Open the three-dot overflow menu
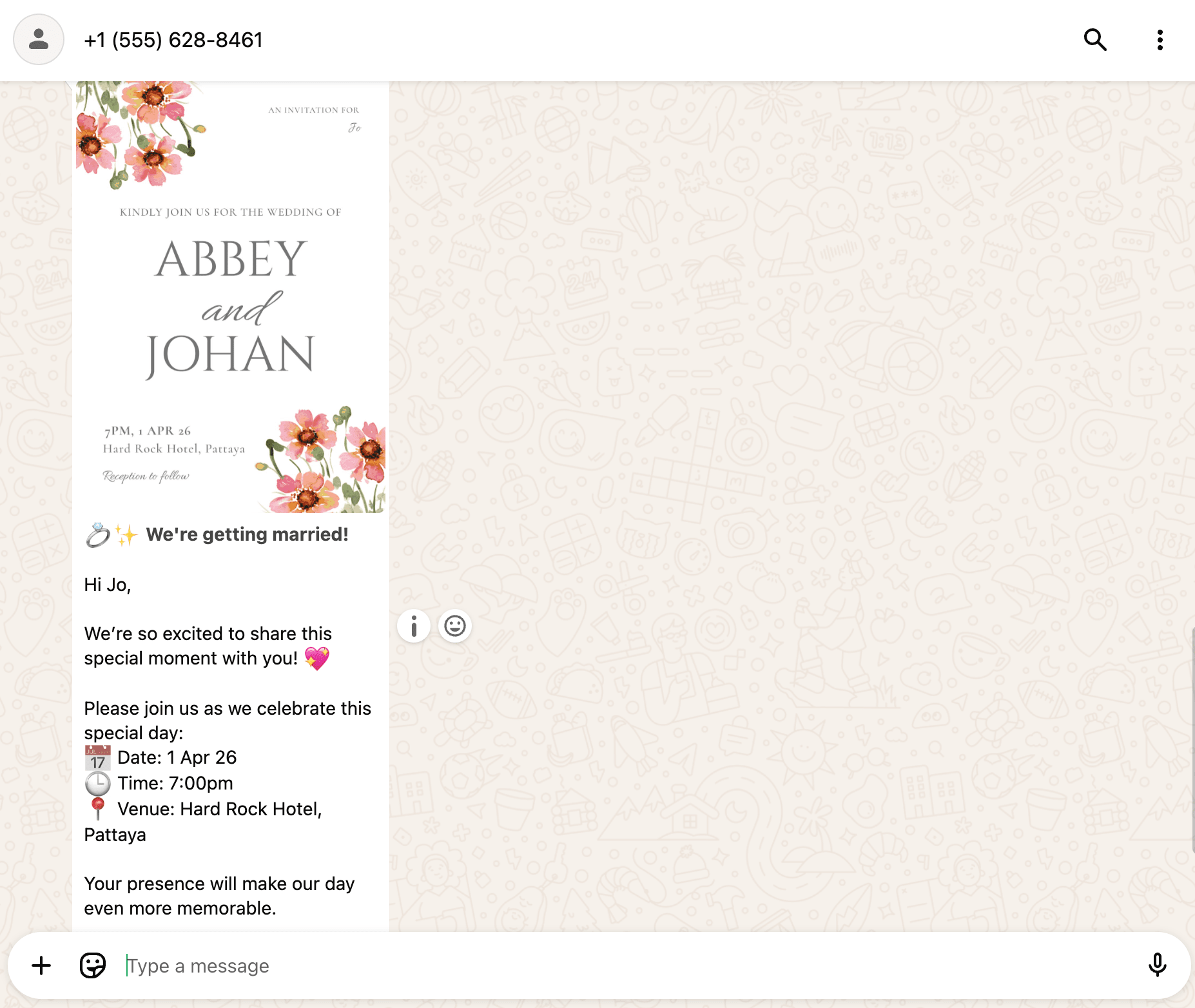 pyautogui.click(x=1160, y=40)
